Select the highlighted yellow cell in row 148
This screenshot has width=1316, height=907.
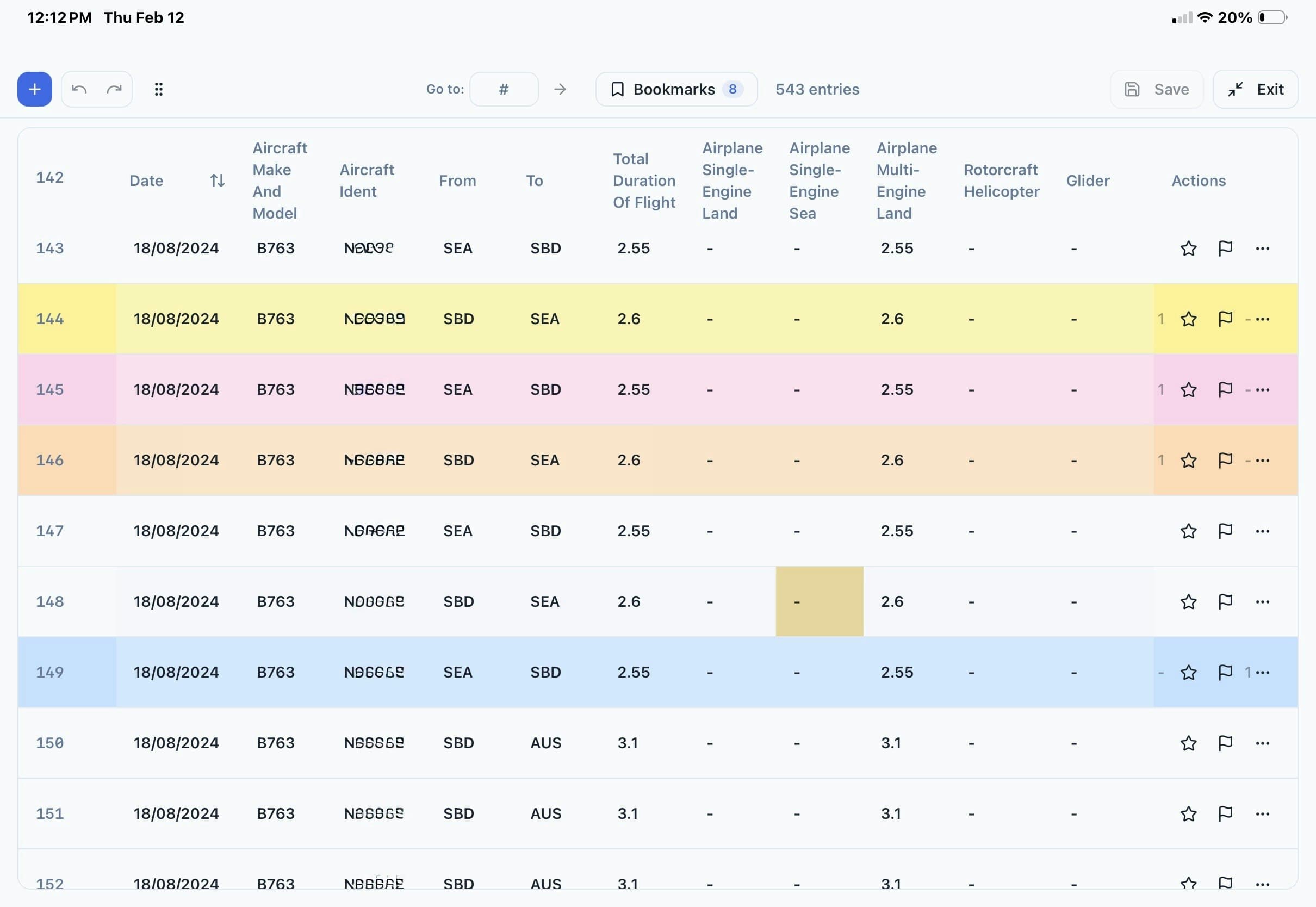pyautogui.click(x=819, y=601)
